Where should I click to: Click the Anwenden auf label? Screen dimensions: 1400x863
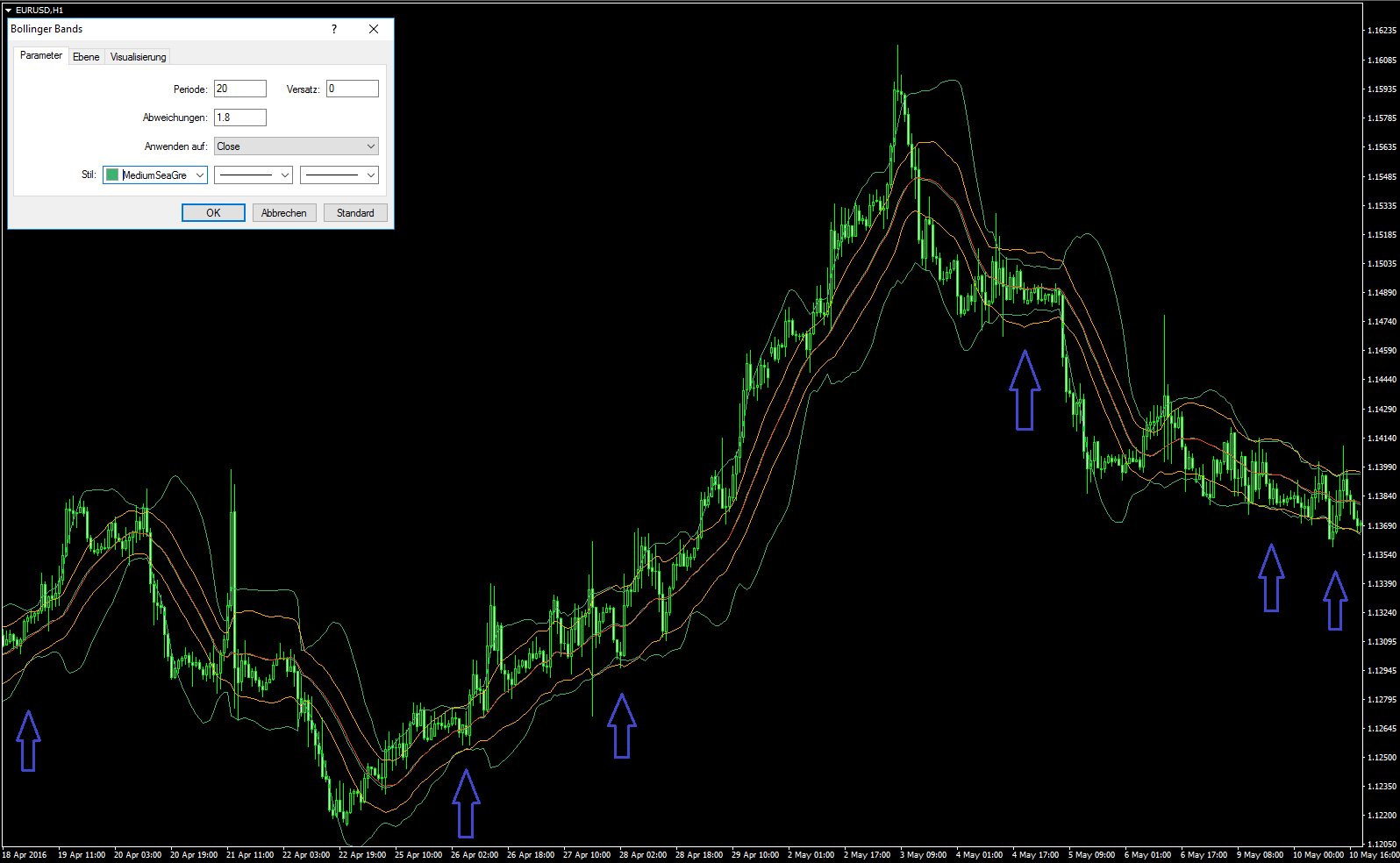175,146
